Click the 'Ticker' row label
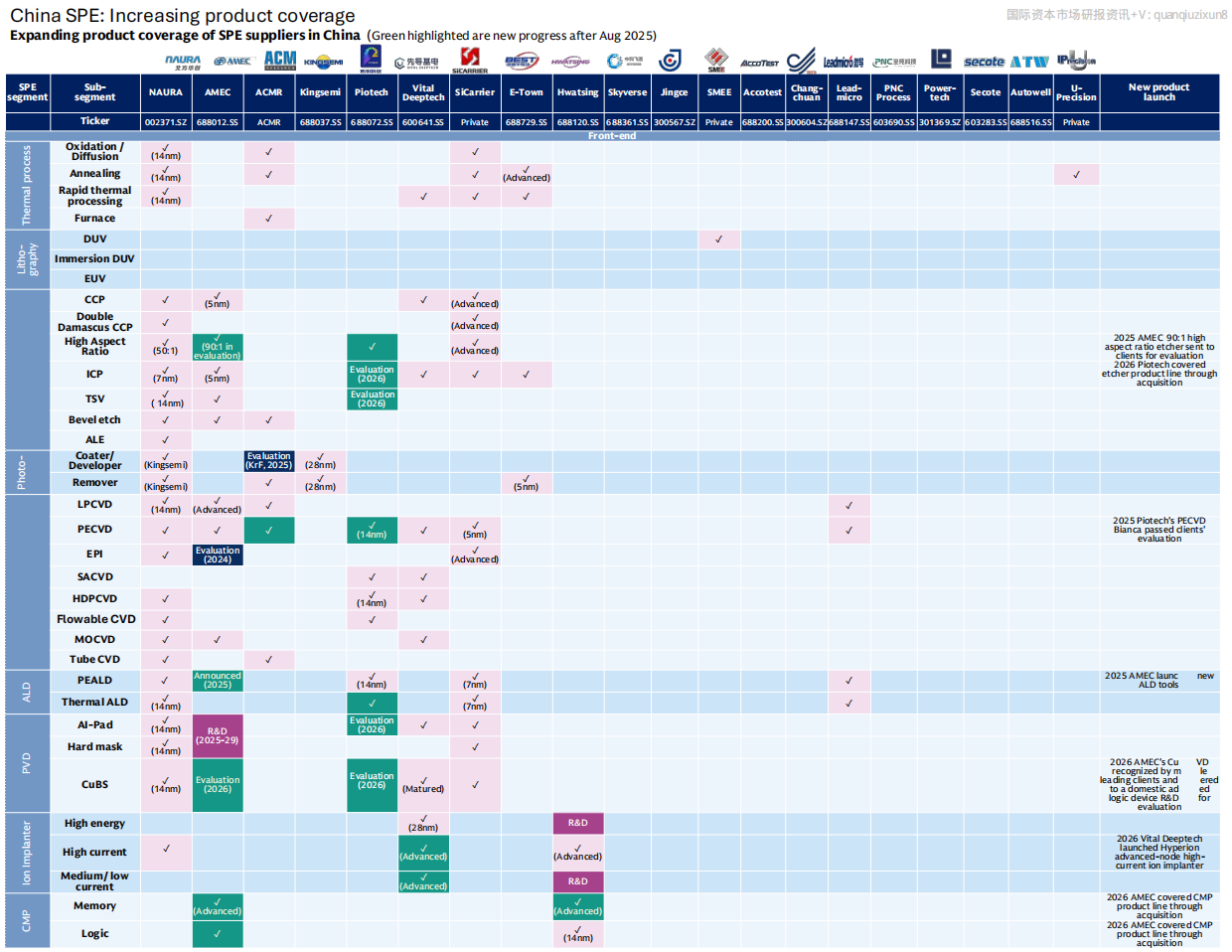1232x952 pixels. pos(95,121)
